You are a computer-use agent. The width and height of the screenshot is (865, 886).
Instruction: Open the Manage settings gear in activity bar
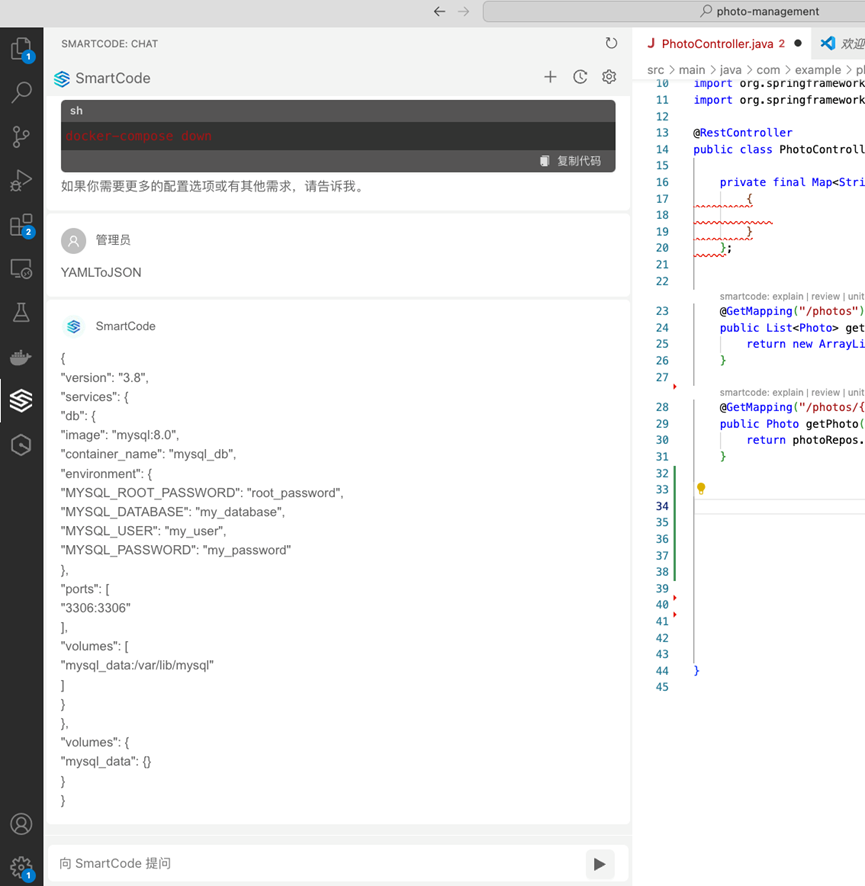tap(21, 867)
